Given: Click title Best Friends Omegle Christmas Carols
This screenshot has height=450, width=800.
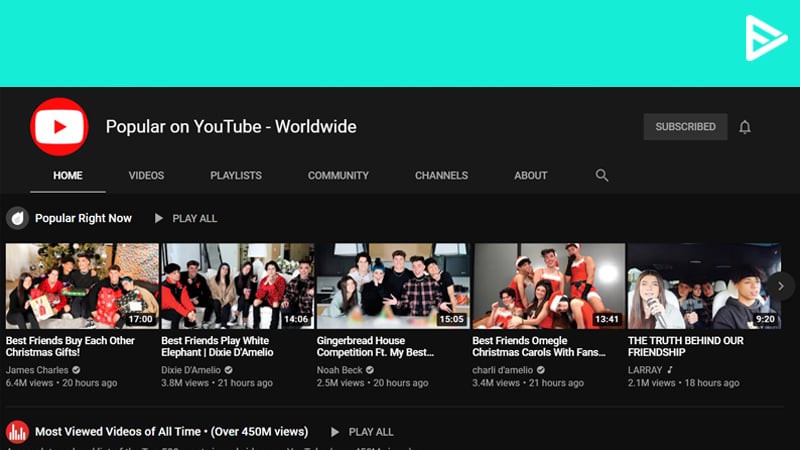Looking at the screenshot, I should (x=539, y=346).
